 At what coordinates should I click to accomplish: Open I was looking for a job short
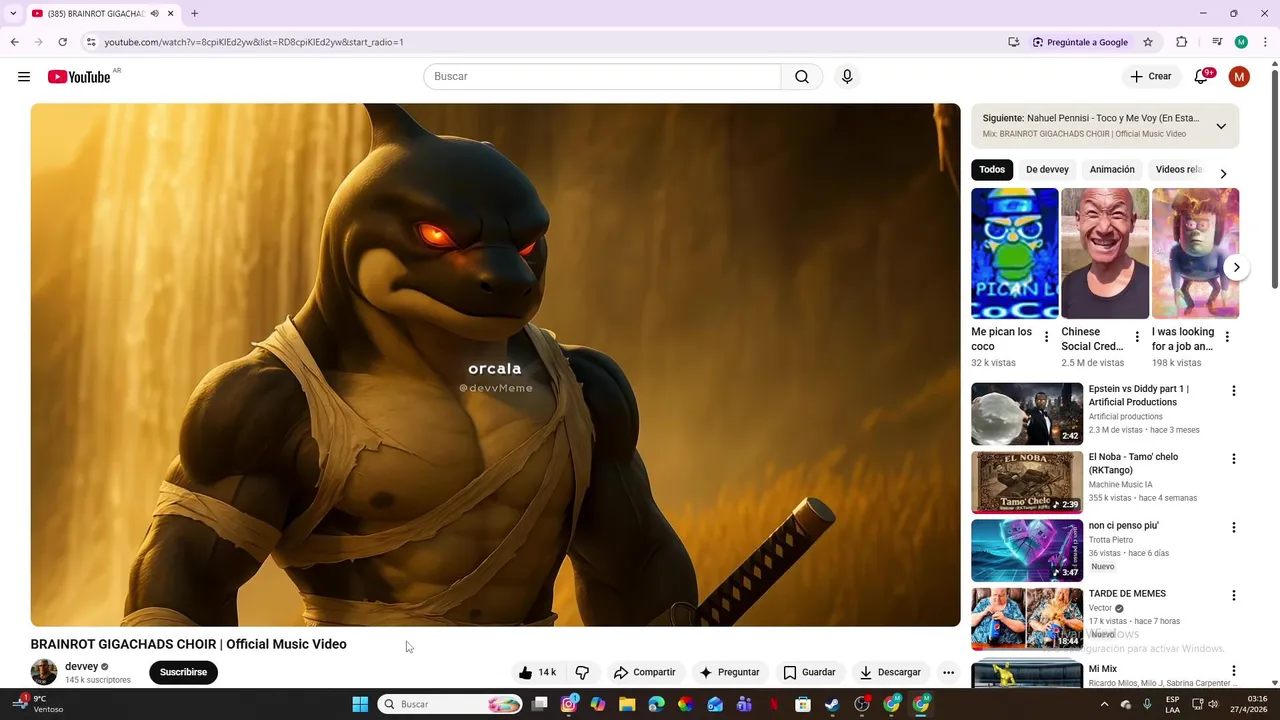(1195, 253)
